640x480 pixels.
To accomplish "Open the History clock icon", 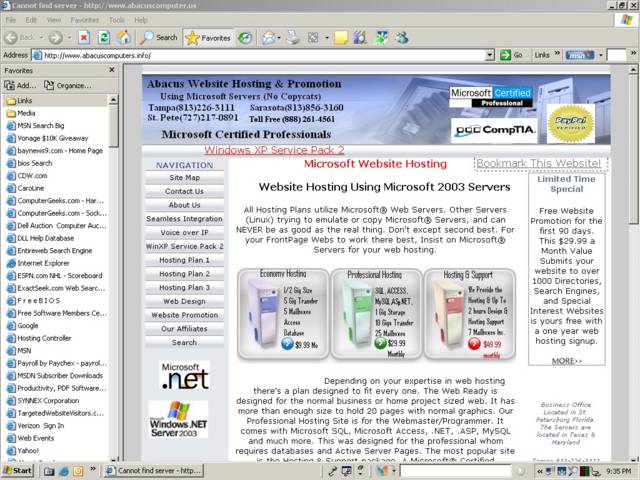I will coord(245,38).
